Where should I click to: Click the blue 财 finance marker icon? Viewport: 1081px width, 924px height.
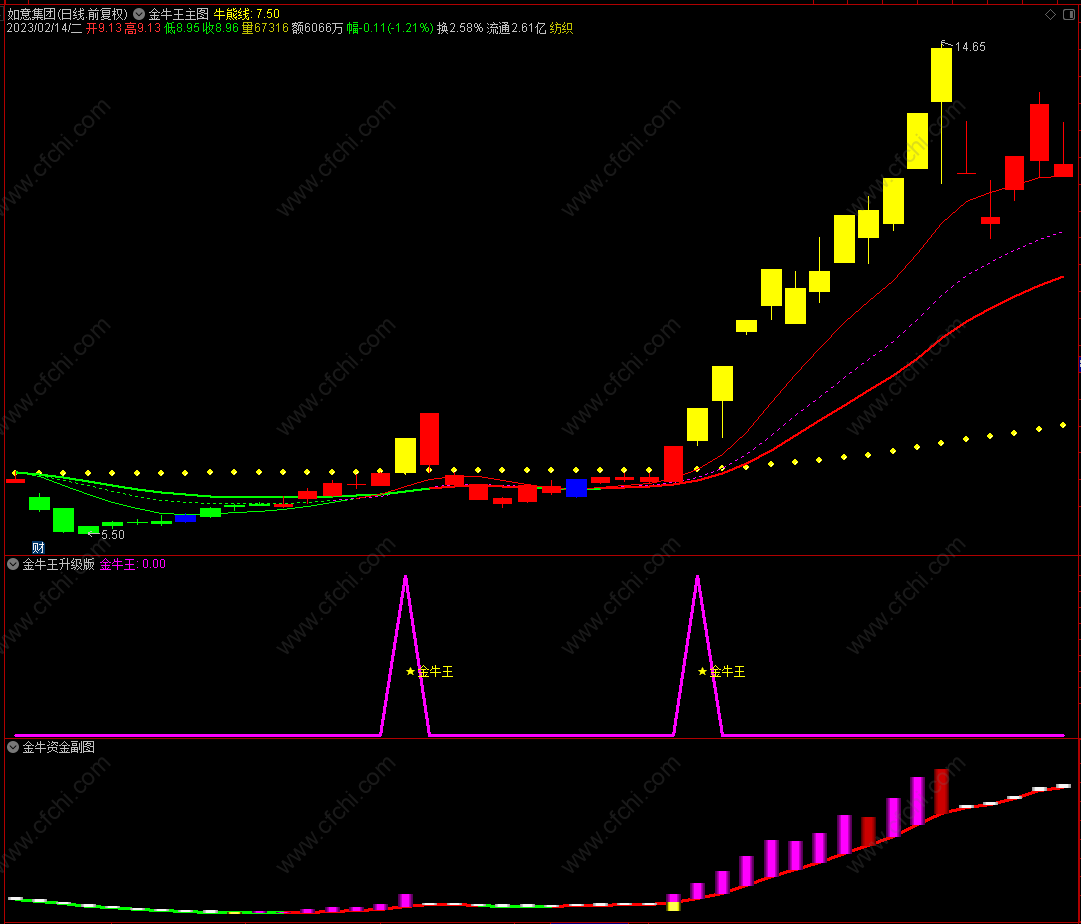[38, 547]
